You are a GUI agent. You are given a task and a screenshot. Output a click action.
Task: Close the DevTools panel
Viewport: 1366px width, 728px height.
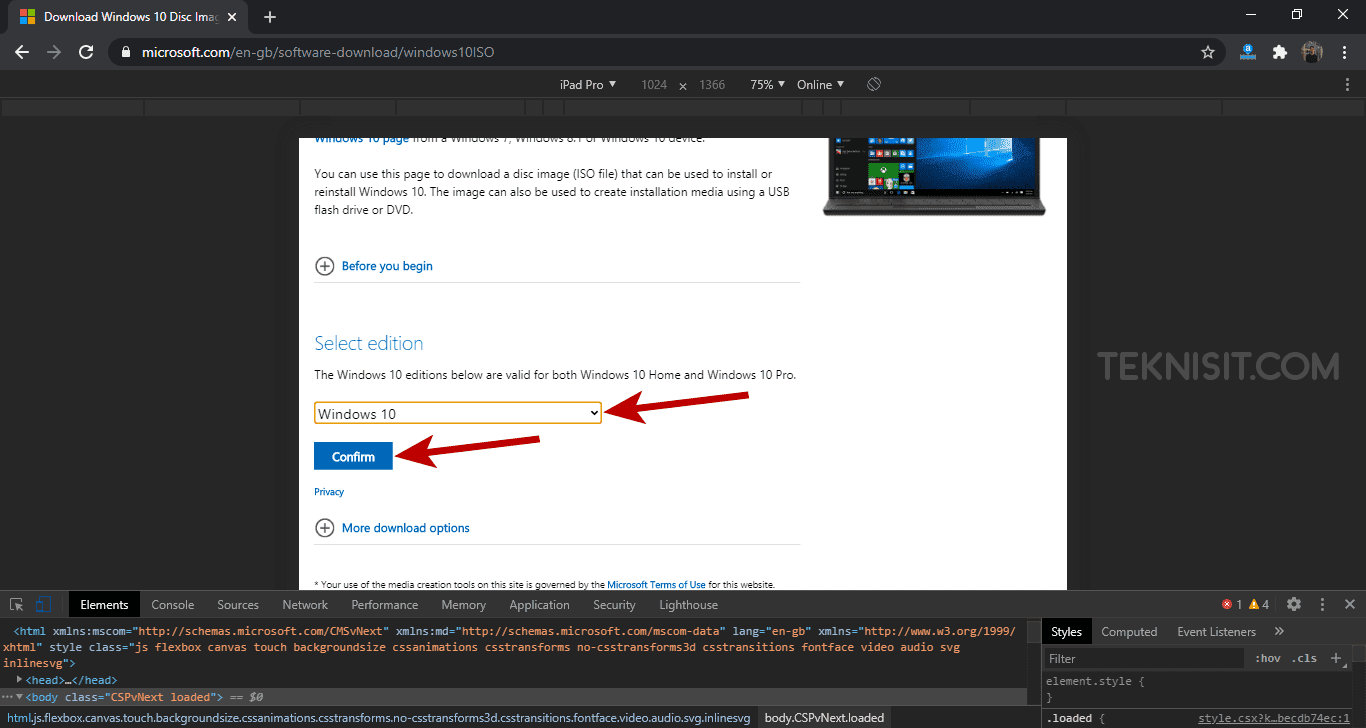[x=1349, y=604]
